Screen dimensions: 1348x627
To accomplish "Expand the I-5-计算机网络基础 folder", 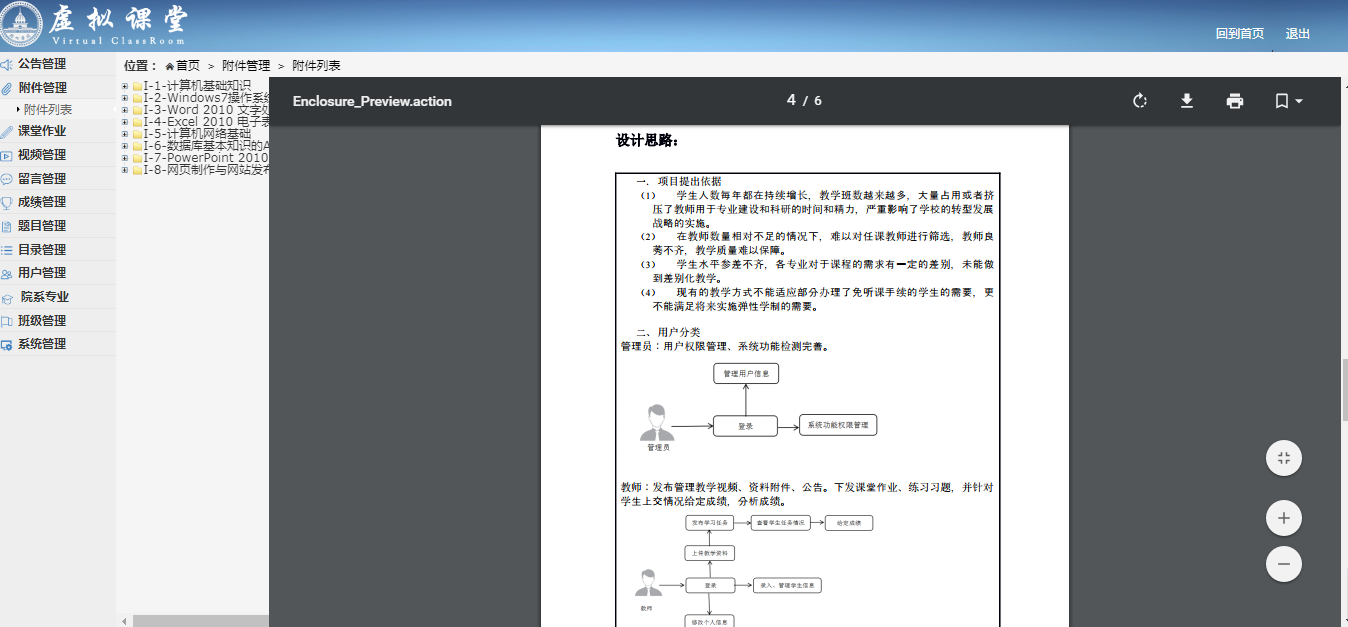I will point(125,134).
